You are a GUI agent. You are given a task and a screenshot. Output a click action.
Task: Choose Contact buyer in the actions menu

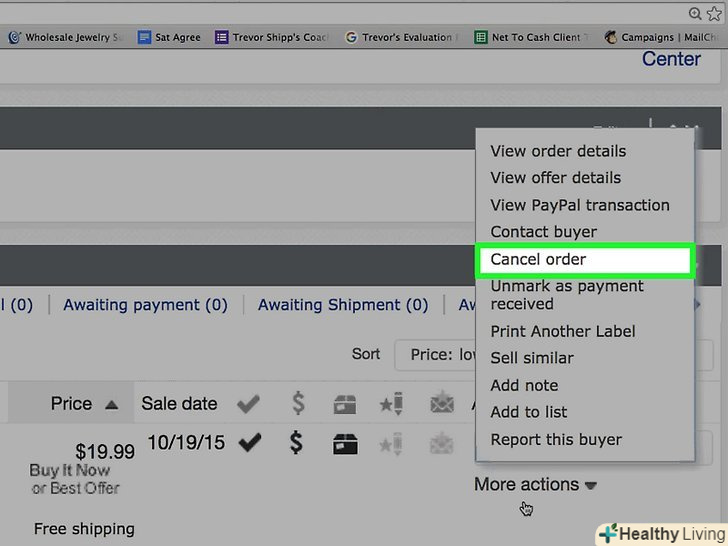pos(543,232)
